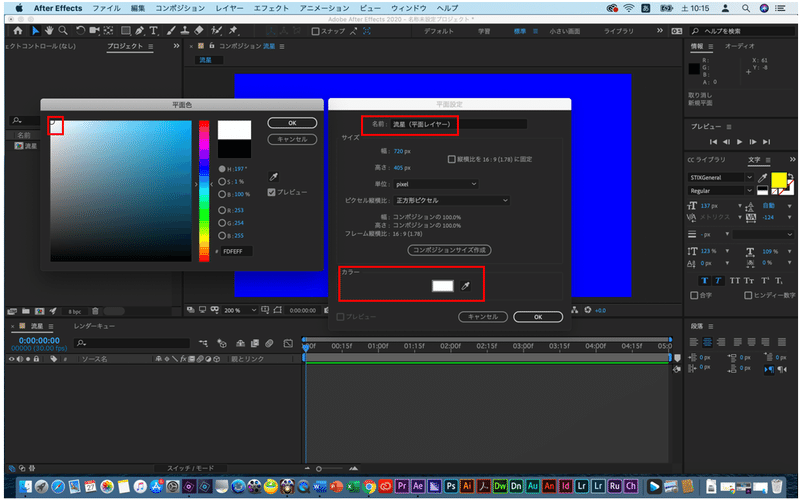Enable the スナップ checkbox
Screen dimensions: 800x499
[x=315, y=31]
